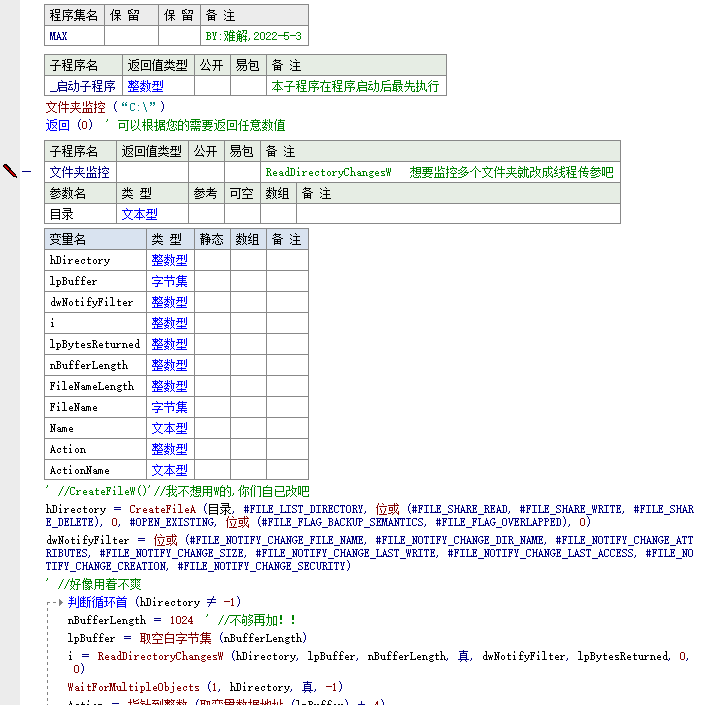Click the WaitForMultipleObjects call

(x=134, y=687)
